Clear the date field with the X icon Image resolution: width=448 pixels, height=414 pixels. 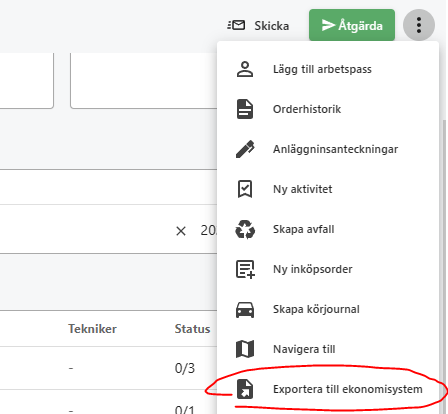[x=181, y=231]
